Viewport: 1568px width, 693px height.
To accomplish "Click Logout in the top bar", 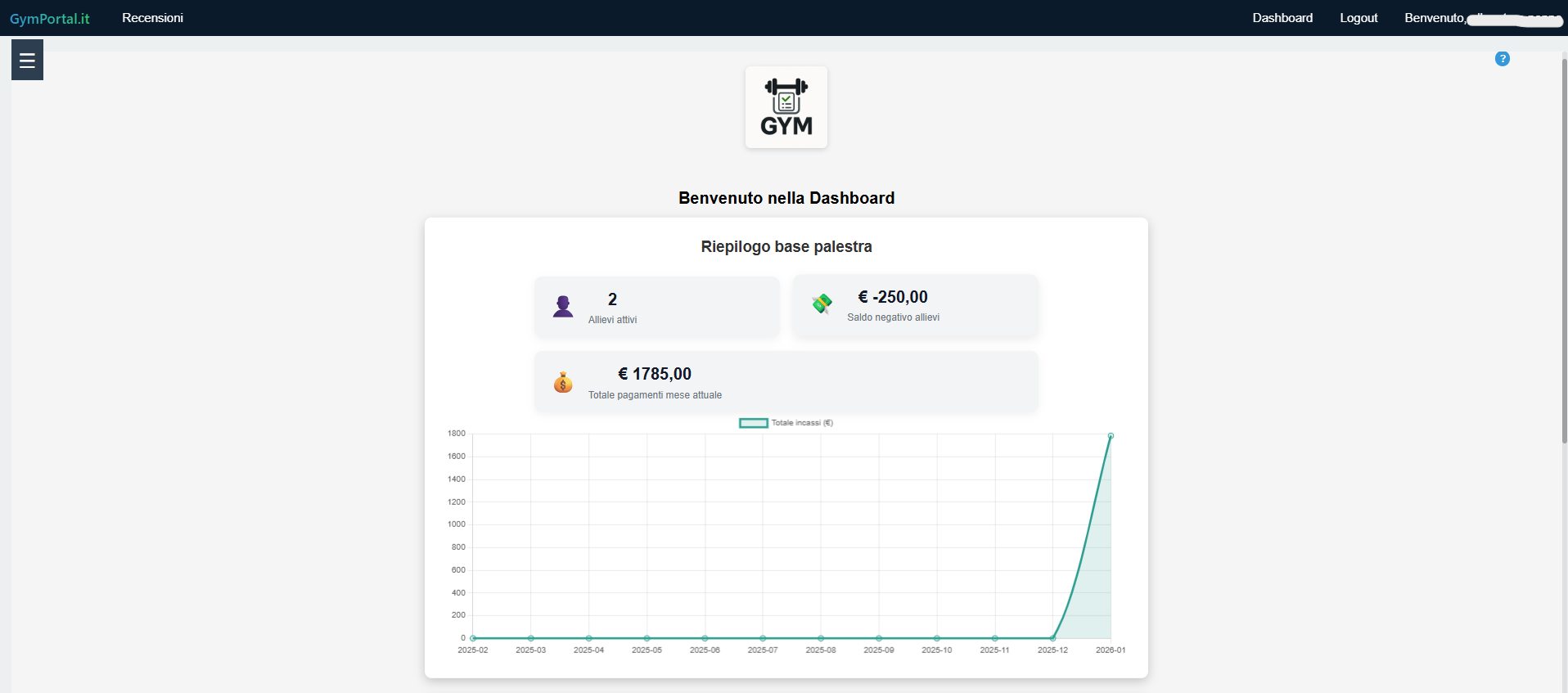I will (1358, 18).
